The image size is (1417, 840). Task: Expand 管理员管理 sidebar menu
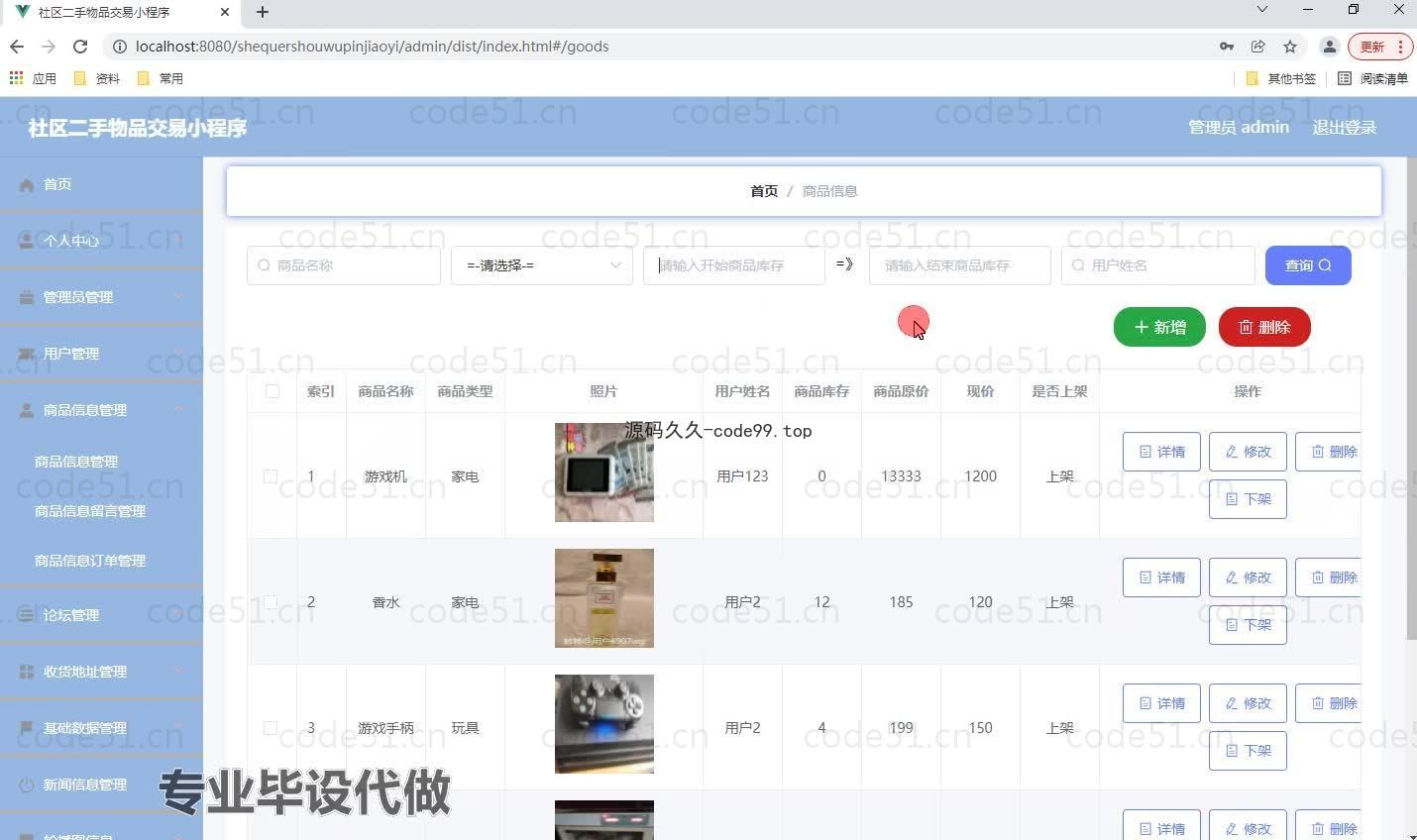click(x=101, y=297)
